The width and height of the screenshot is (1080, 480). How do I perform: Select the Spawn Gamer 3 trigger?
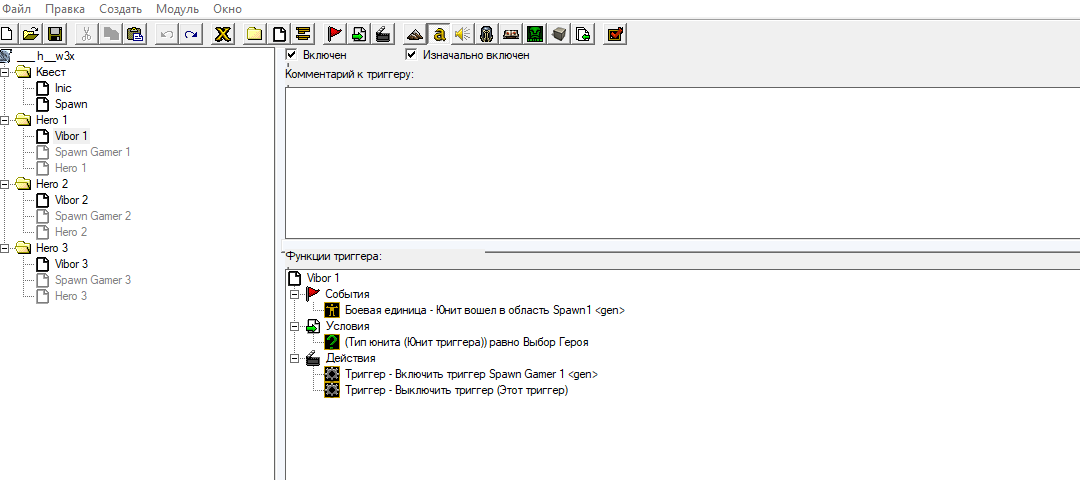(92, 280)
